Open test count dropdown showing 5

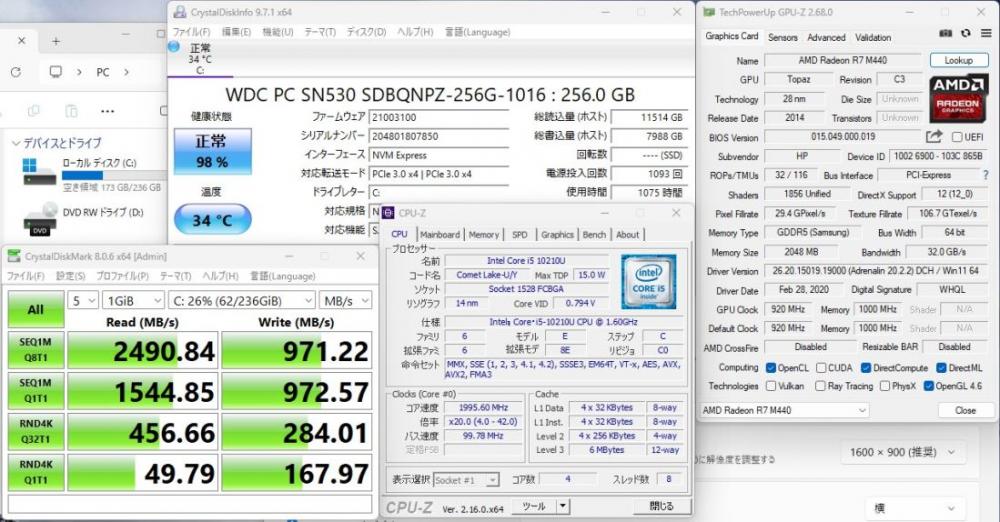pos(84,300)
